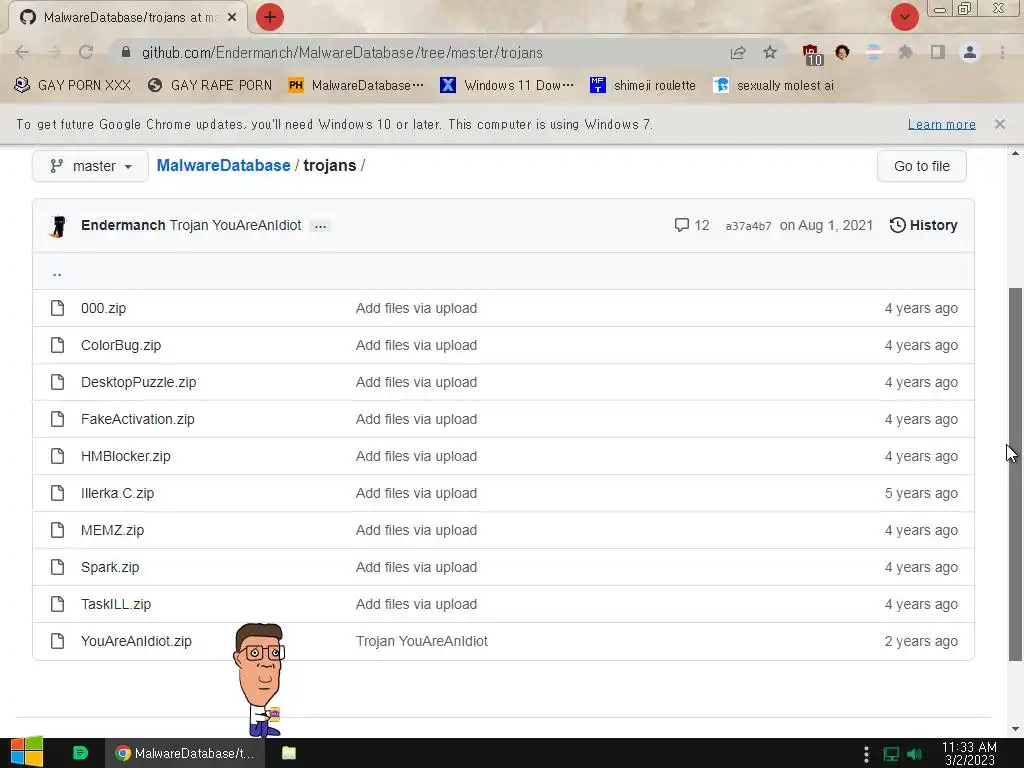Open DesktopPuzzle.zip
Viewport: 1024px width, 768px height.
[x=138, y=382]
